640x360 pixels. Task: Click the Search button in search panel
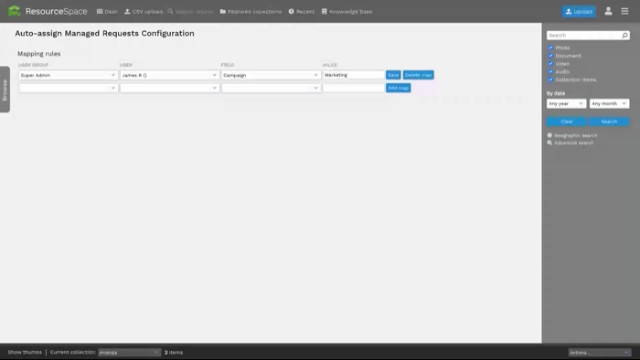609,122
